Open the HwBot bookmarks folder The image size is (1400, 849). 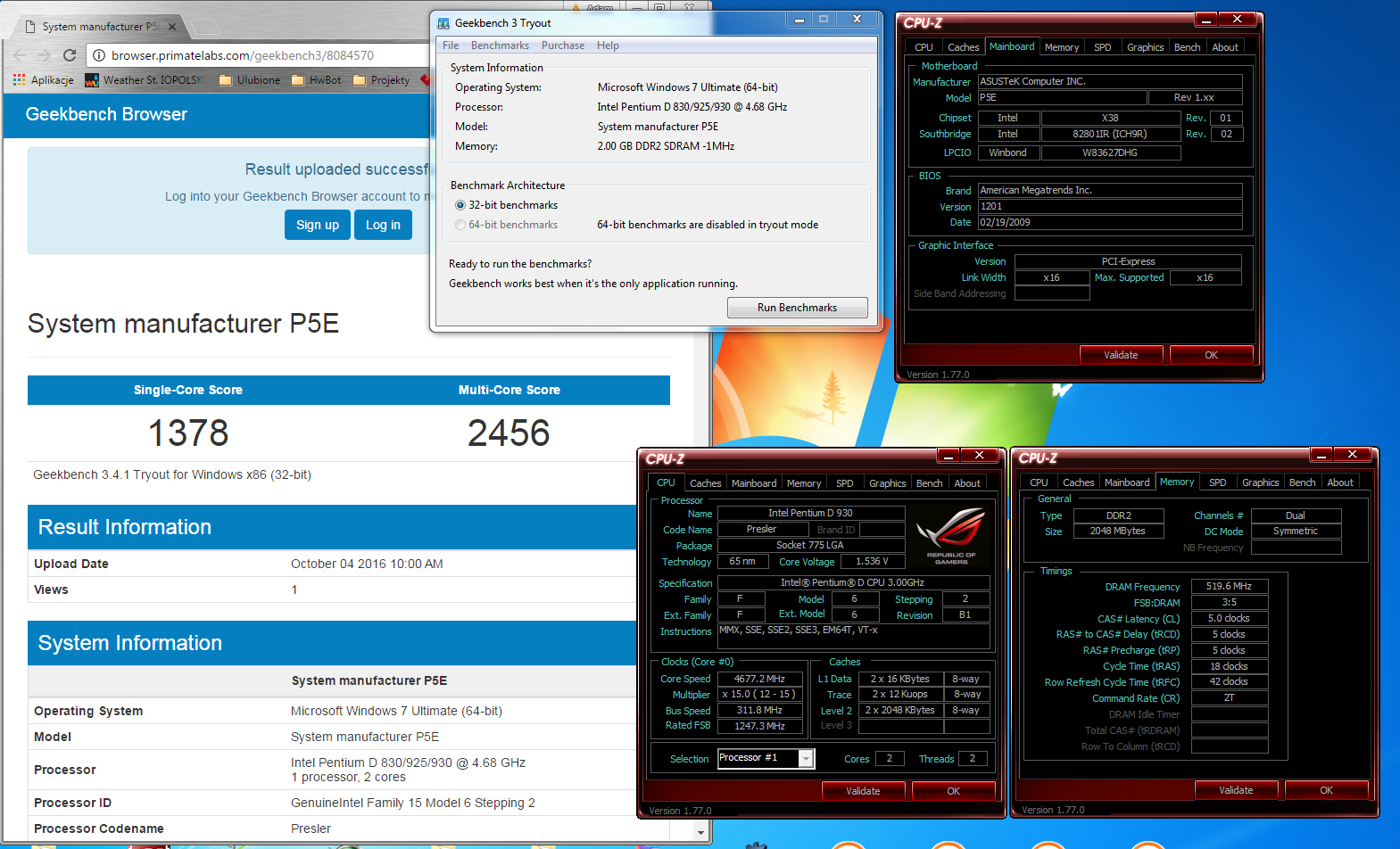[316, 80]
